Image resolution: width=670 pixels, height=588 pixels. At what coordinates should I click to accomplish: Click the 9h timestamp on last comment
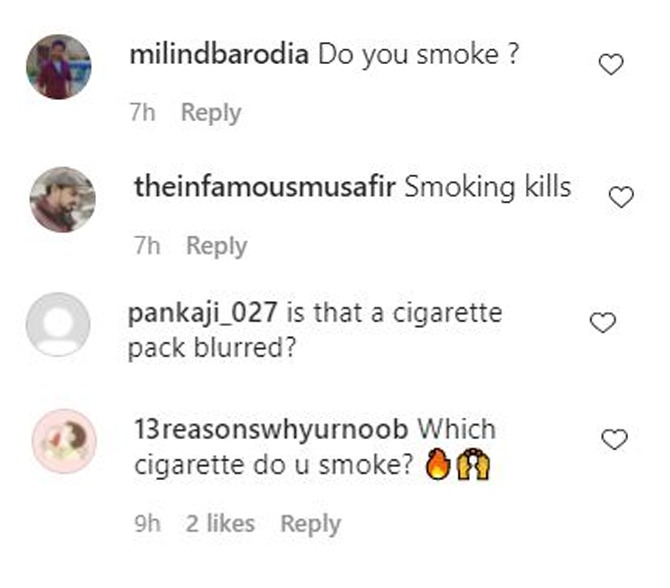pyautogui.click(x=148, y=523)
